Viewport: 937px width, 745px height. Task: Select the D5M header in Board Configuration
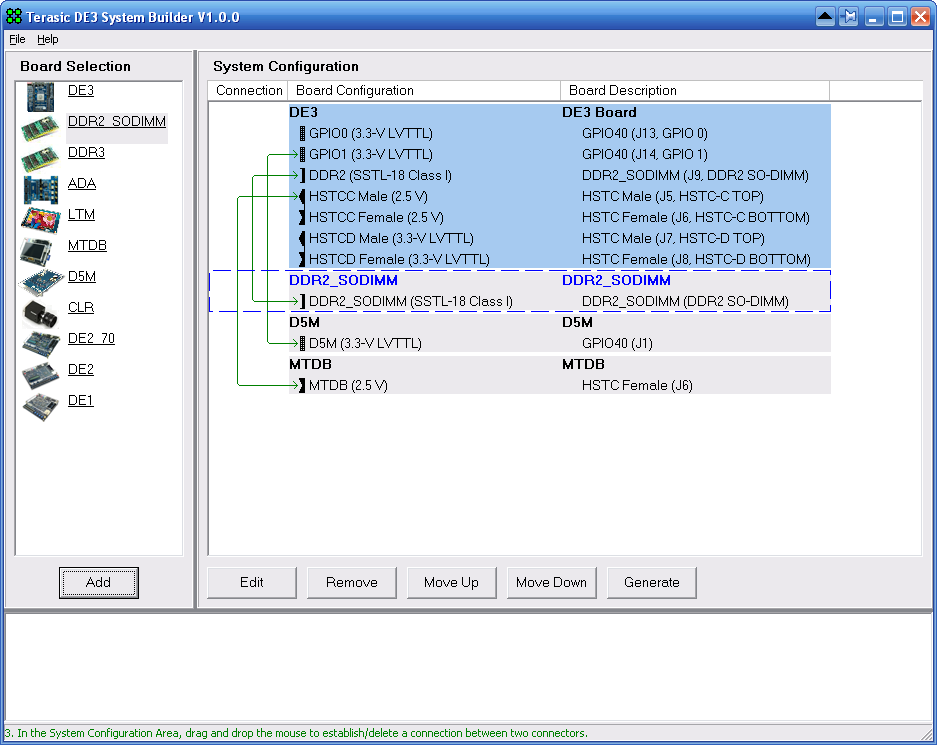(x=305, y=322)
